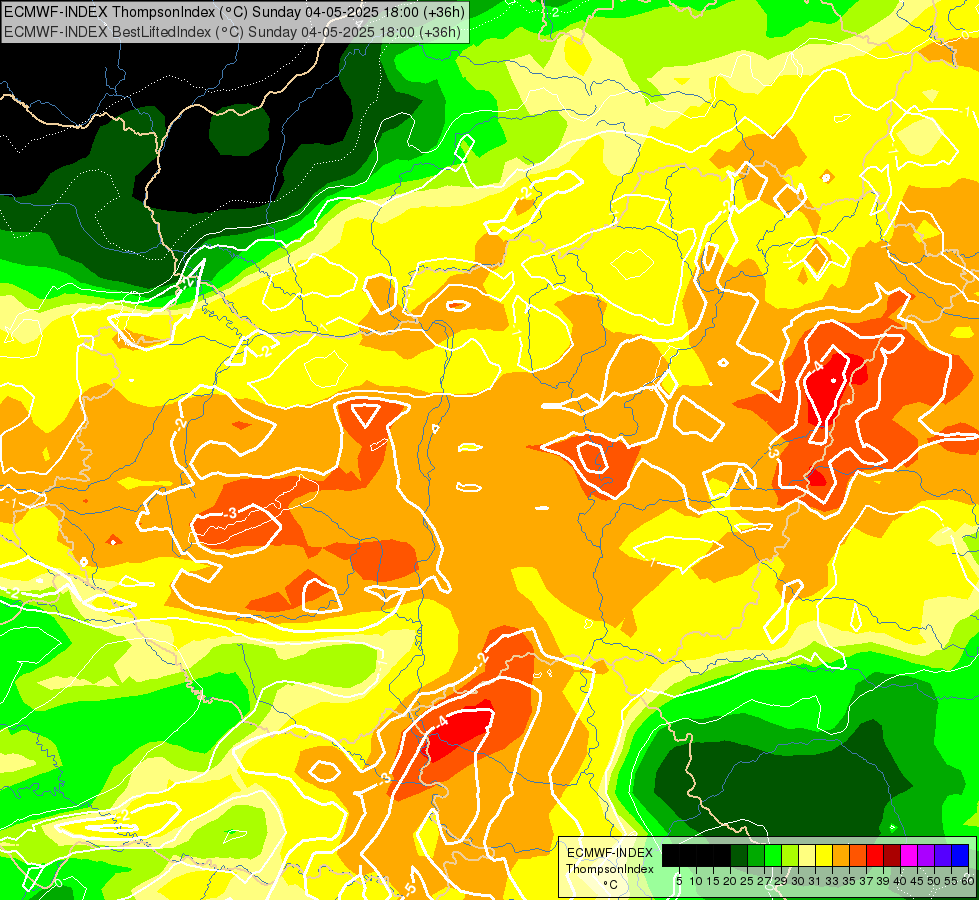
Task: Click the °C unit label in the legend
Action: [611, 885]
